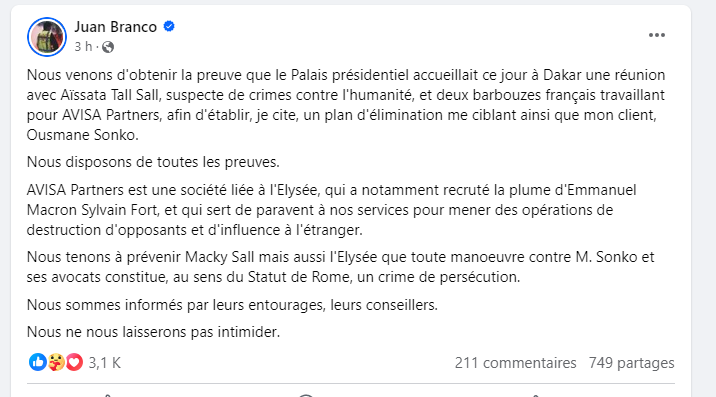Open the three-dots post options menu

pyautogui.click(x=657, y=35)
